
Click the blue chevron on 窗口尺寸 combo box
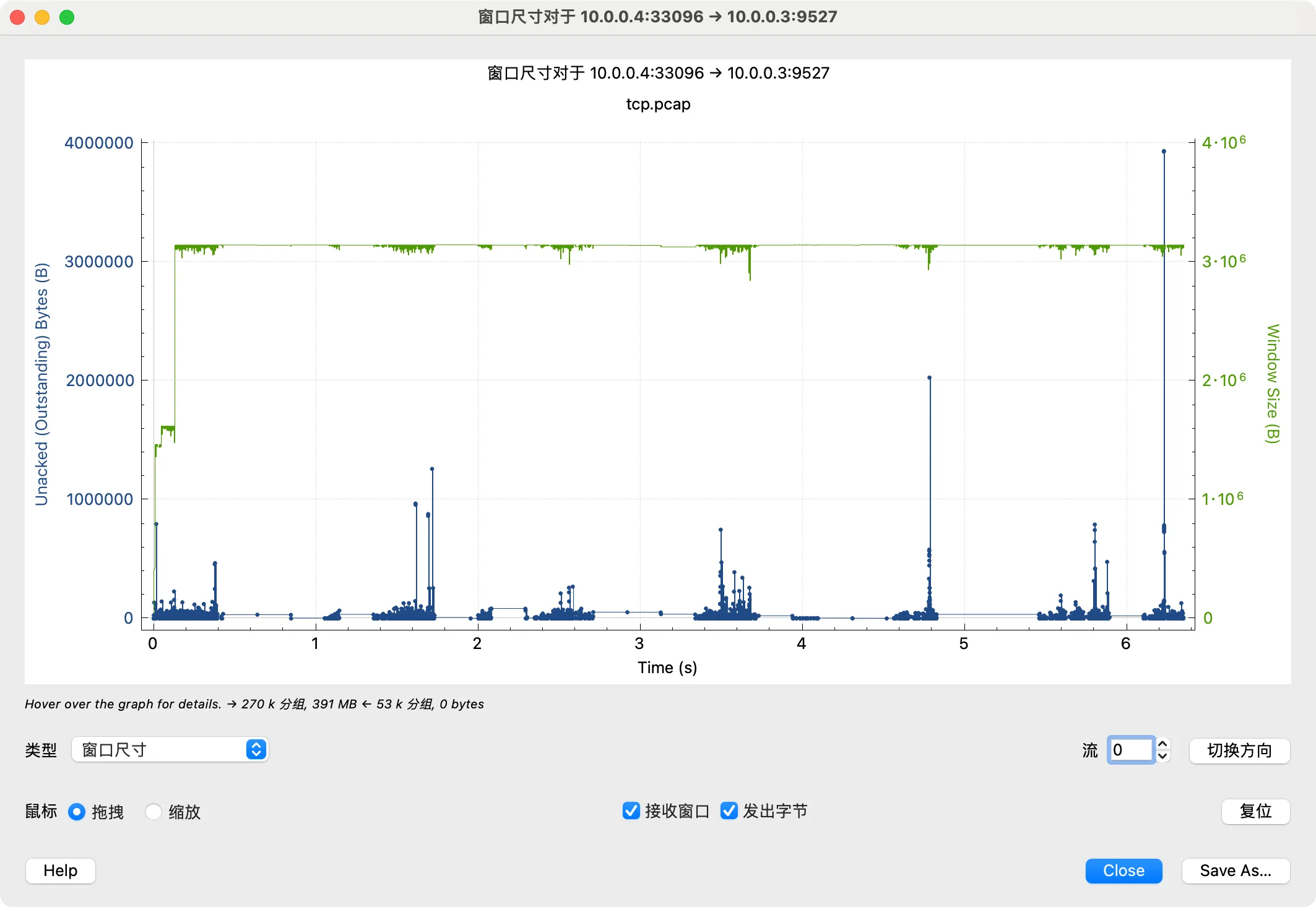(256, 750)
